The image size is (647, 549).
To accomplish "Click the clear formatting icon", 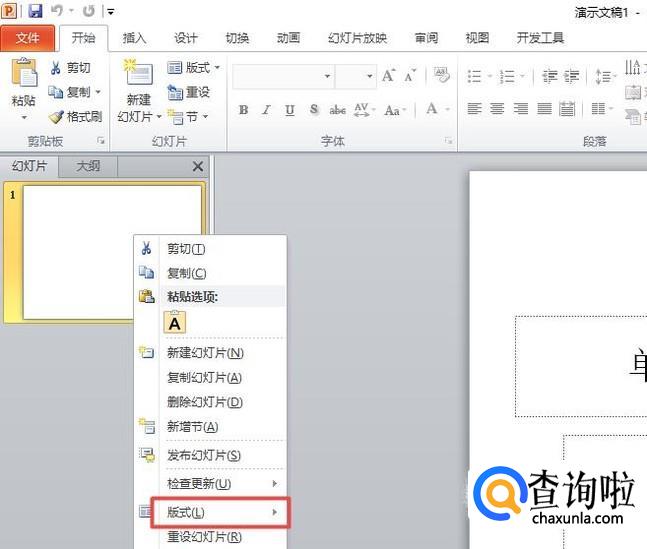I will coord(442,75).
